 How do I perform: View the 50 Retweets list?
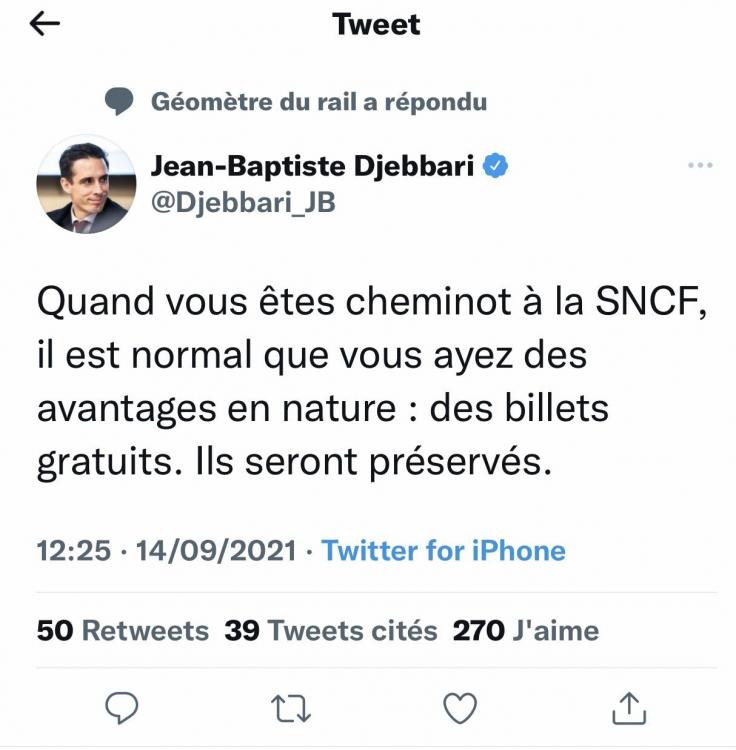click(x=122, y=631)
